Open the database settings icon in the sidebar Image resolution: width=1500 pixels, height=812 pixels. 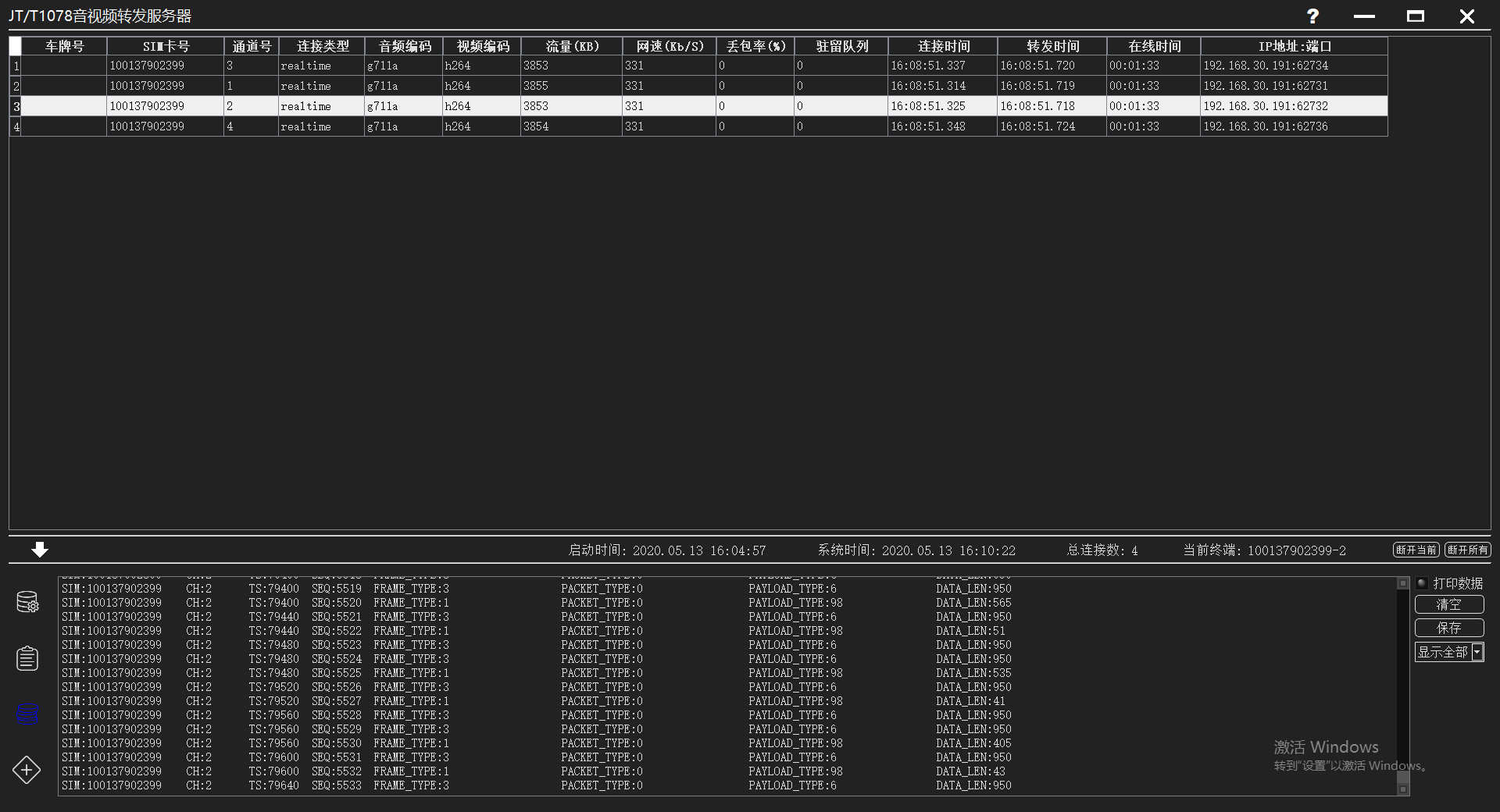point(27,601)
